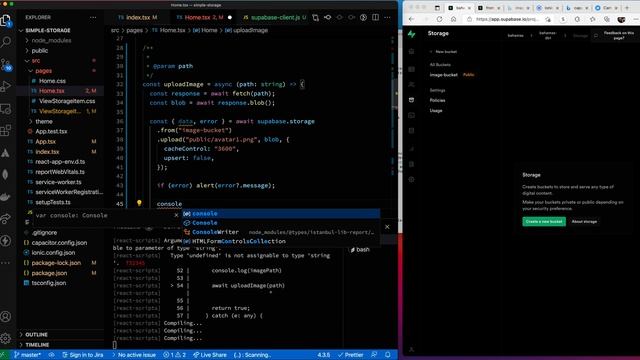The height and width of the screenshot is (360, 640).
Task: Open capacitor.config.json in explorer
Action: (59, 242)
